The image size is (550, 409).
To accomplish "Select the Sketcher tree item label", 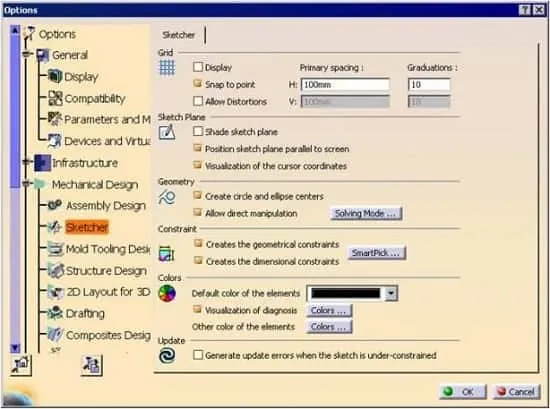I will (x=87, y=227).
